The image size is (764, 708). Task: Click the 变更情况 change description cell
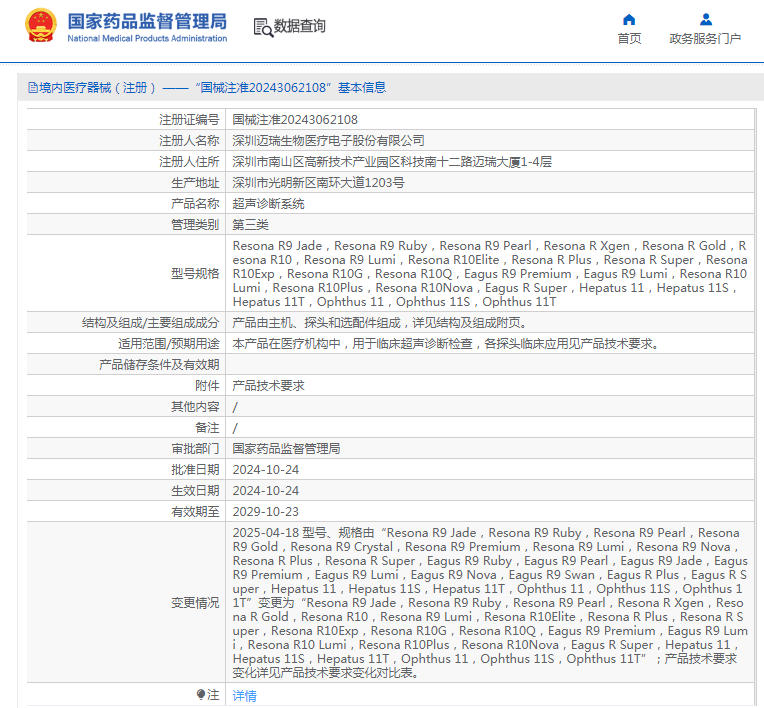tap(490, 602)
